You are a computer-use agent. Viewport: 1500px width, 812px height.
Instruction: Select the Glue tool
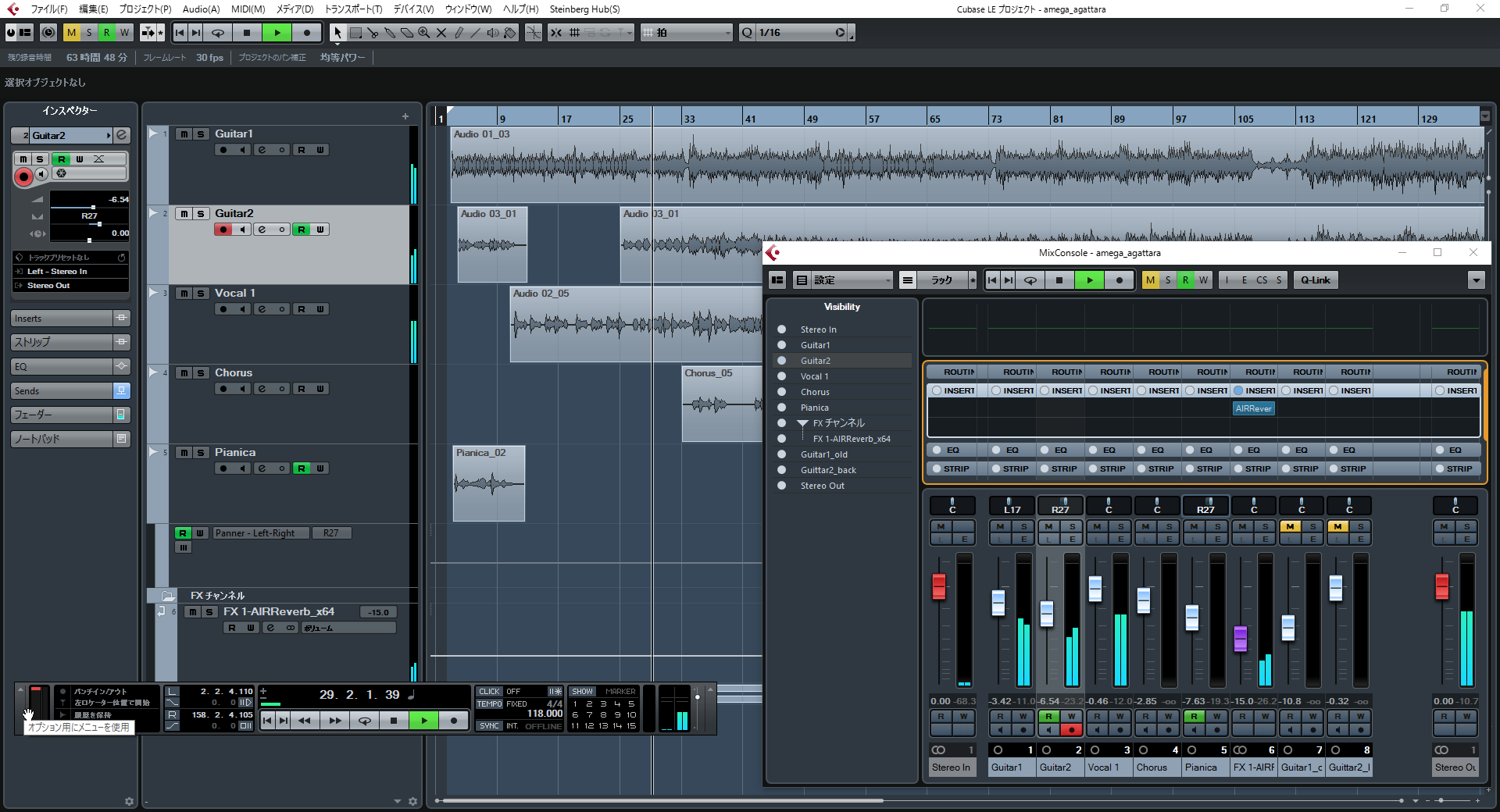[390, 33]
